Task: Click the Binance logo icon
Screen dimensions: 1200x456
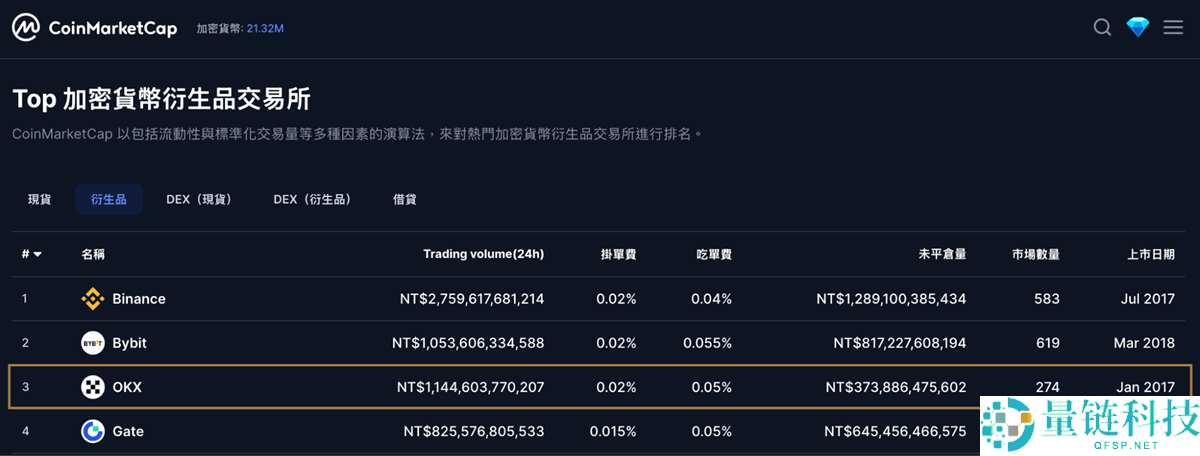Action: [x=93, y=298]
